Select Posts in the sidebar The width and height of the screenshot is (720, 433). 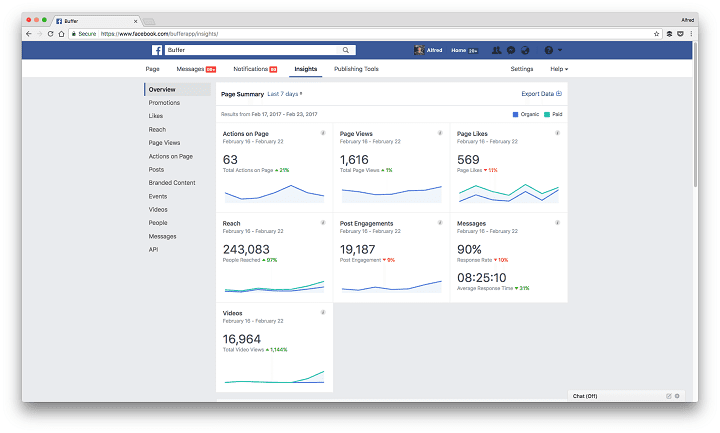(156, 169)
